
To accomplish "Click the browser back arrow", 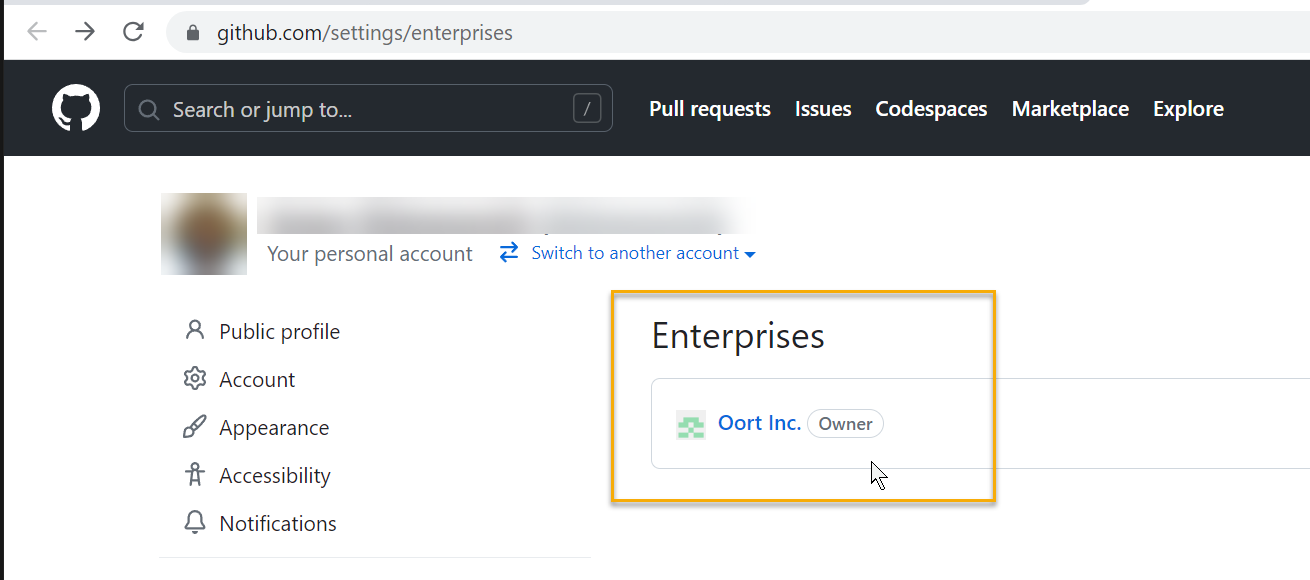I will [37, 32].
